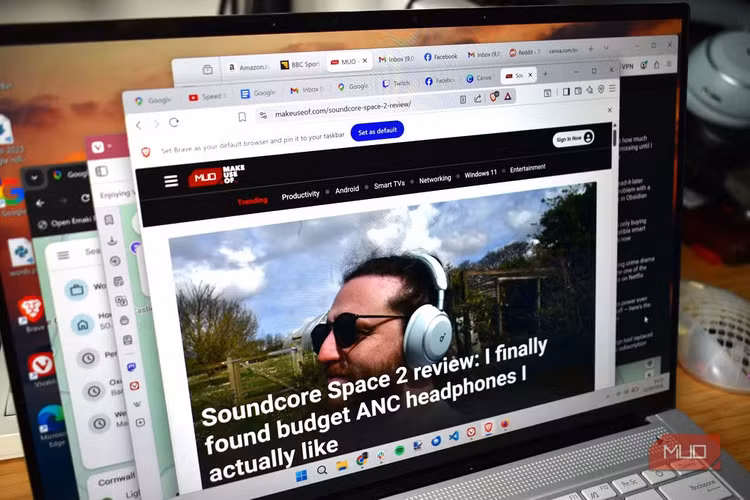Click the VPN badge in back window

[627, 67]
